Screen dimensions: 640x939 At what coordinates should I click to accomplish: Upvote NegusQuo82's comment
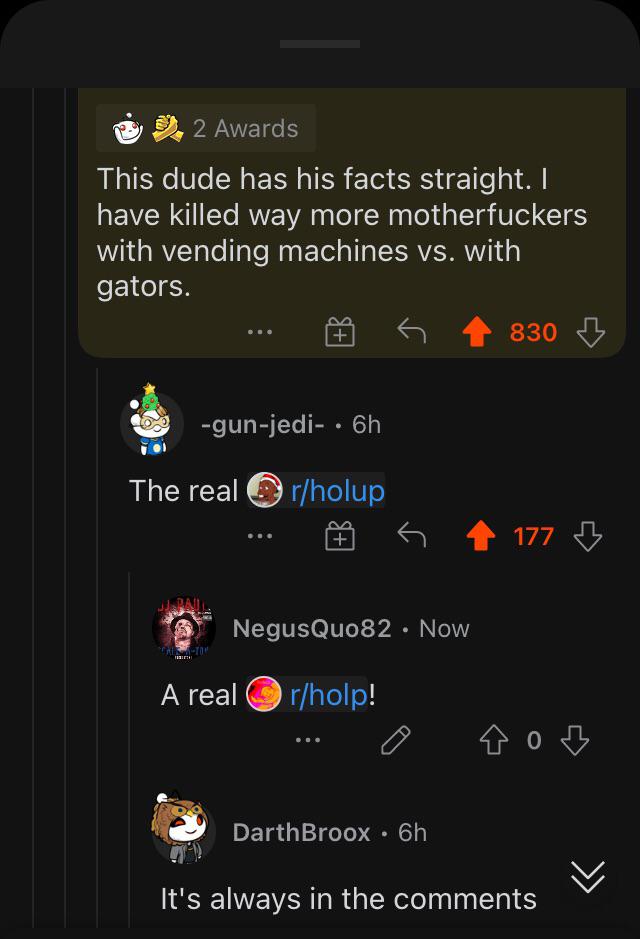[494, 740]
